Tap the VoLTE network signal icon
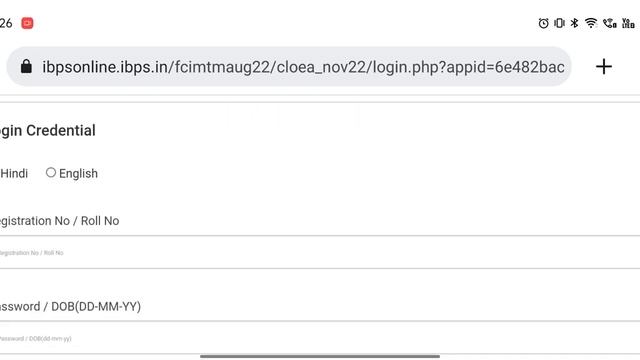 click(x=628, y=23)
